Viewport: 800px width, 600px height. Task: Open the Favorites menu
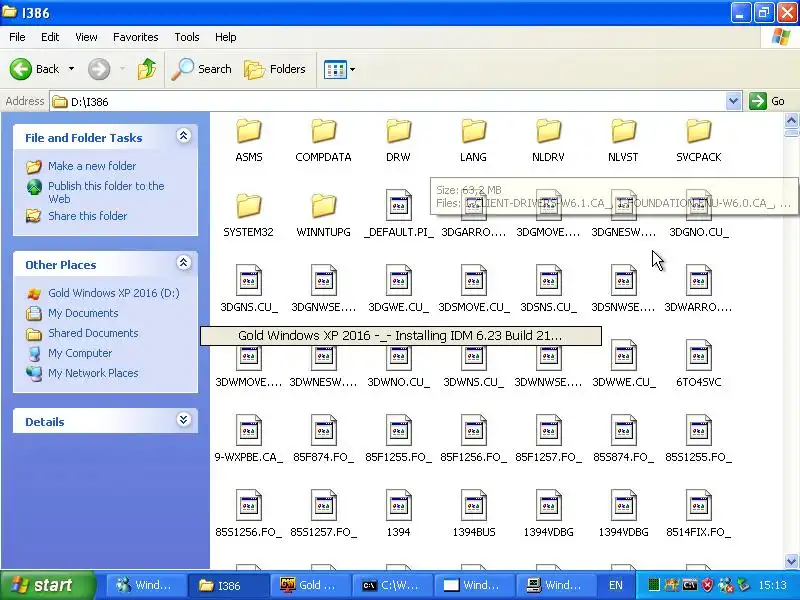[136, 37]
